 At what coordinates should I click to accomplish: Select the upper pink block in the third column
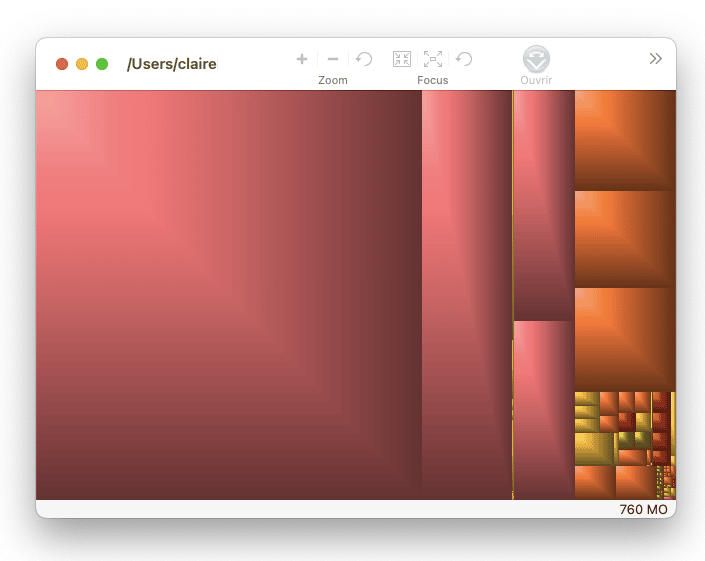coord(544,205)
